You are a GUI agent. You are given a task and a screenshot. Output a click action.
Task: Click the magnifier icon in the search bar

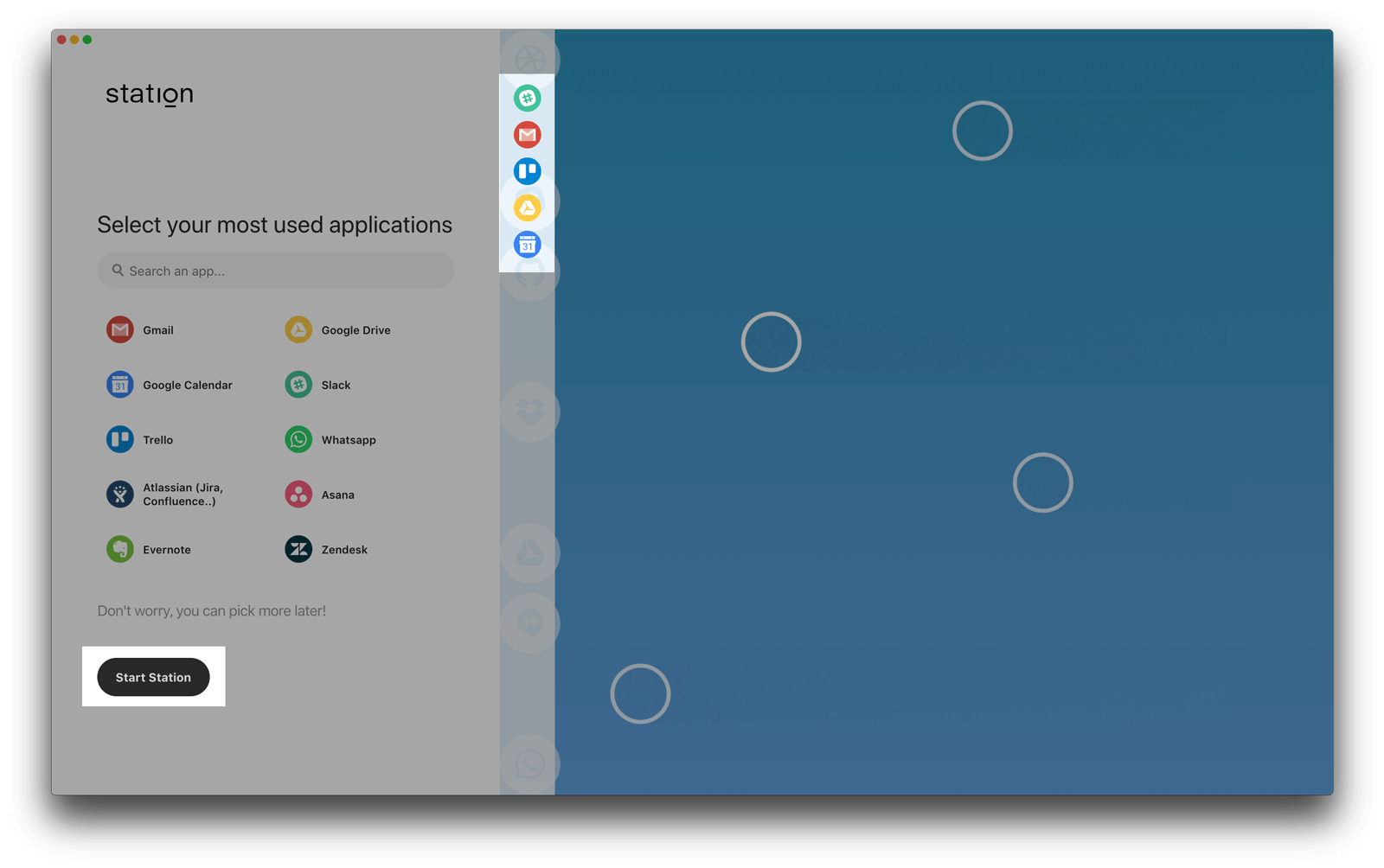(x=118, y=270)
